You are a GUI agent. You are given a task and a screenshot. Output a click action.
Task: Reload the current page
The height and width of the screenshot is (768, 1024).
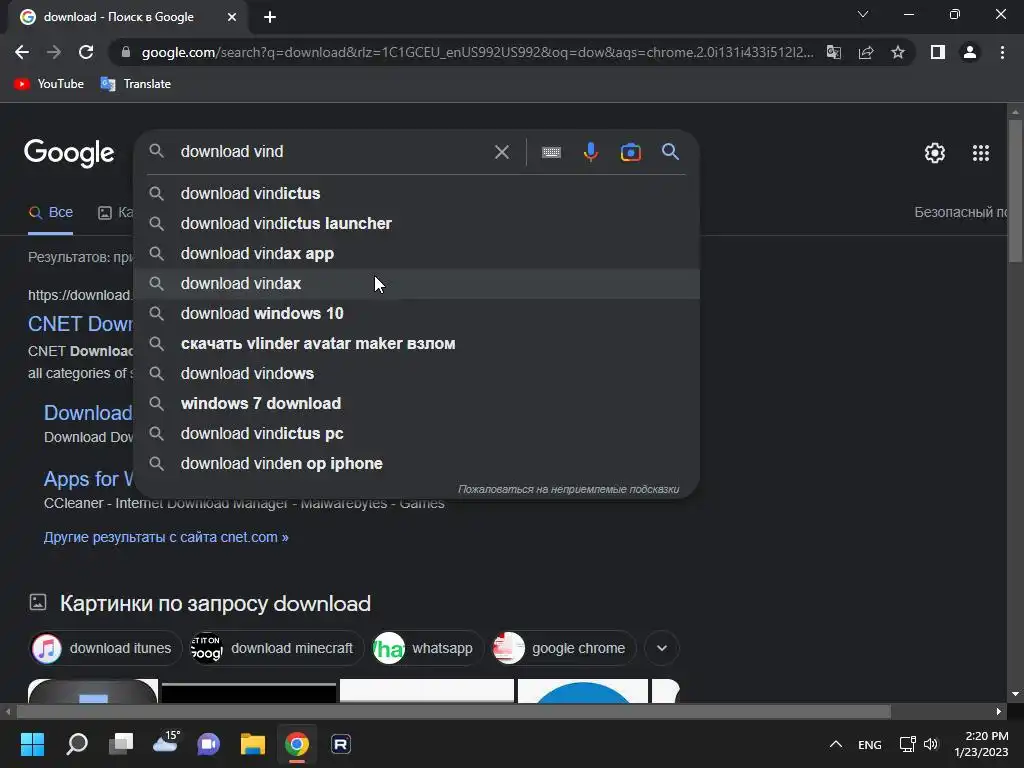(x=86, y=52)
